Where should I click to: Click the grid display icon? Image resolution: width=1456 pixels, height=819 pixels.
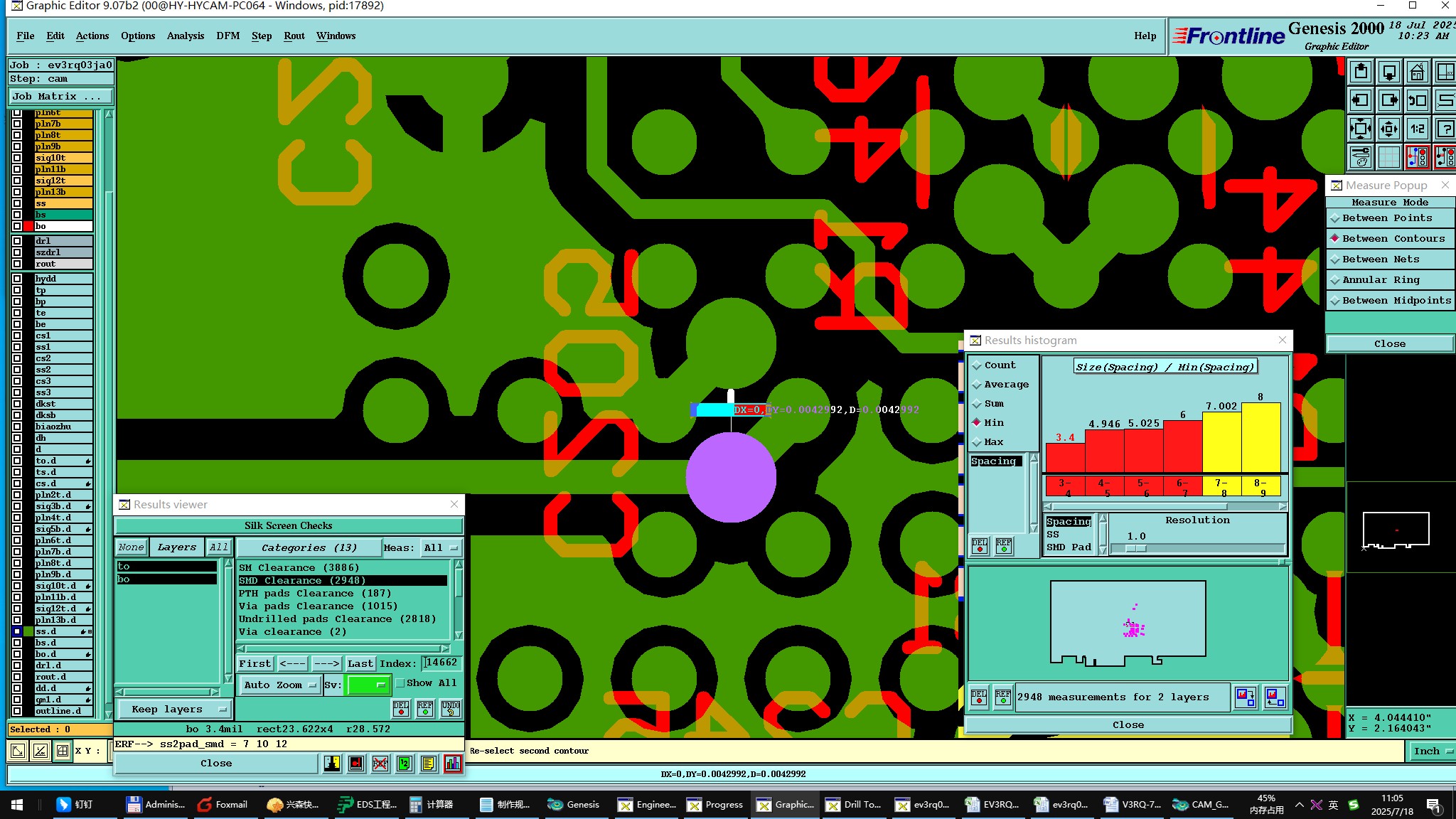[1388, 157]
